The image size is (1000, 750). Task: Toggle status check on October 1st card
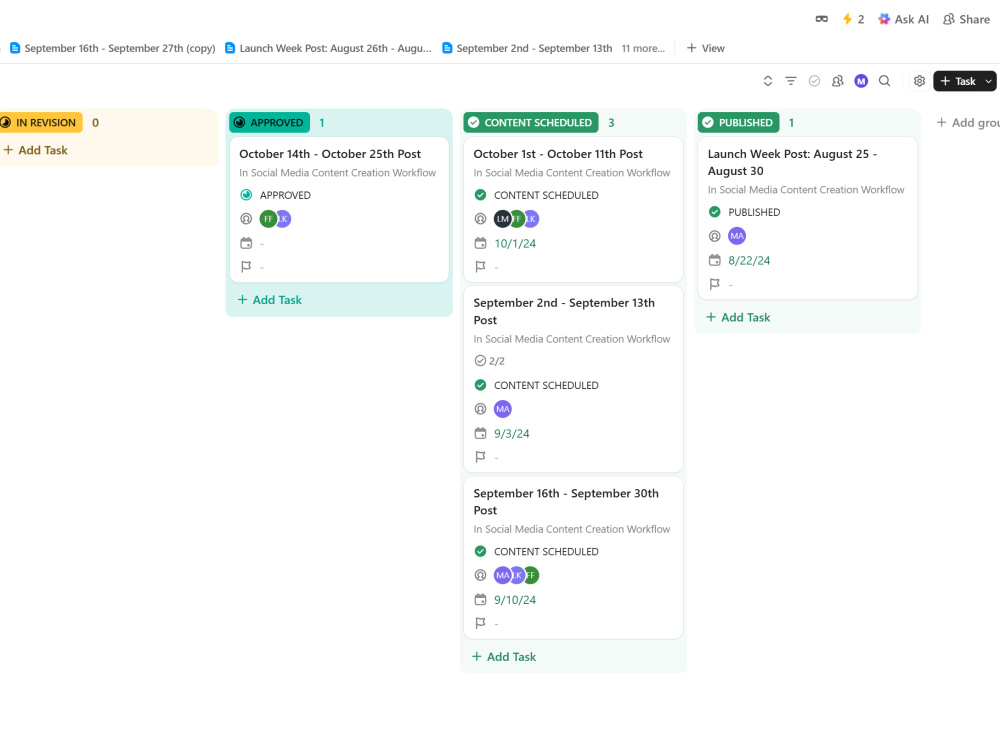[480, 195]
